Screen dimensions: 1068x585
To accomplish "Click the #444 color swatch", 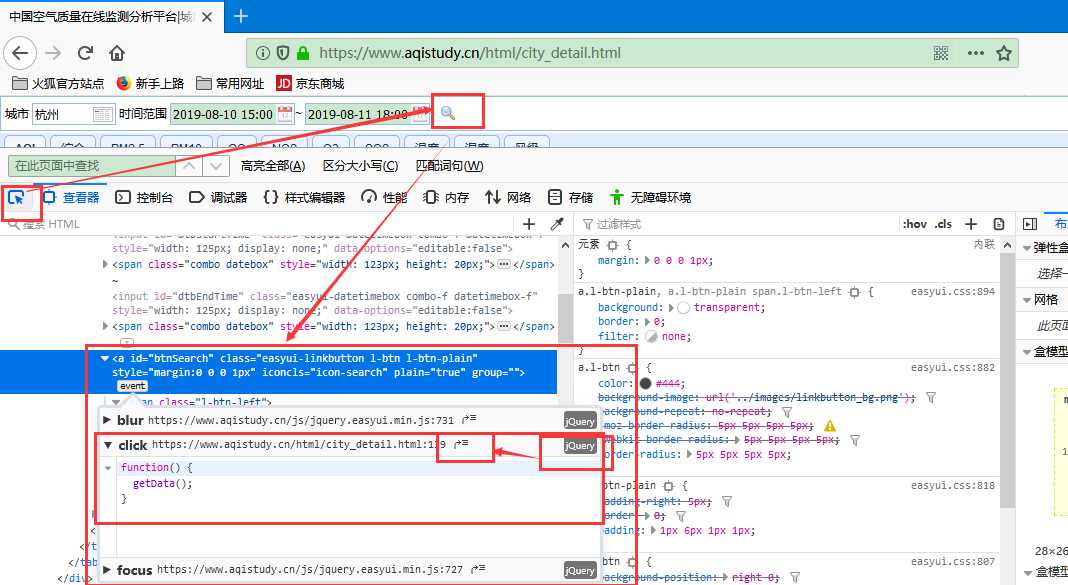I will click(x=645, y=383).
